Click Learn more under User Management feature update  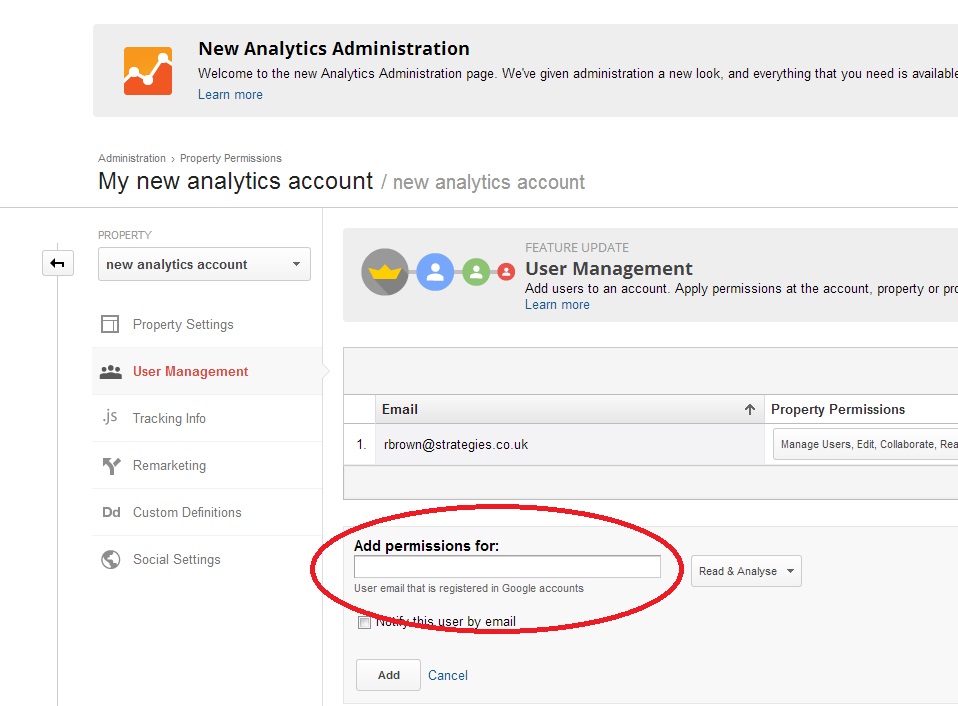tap(557, 305)
